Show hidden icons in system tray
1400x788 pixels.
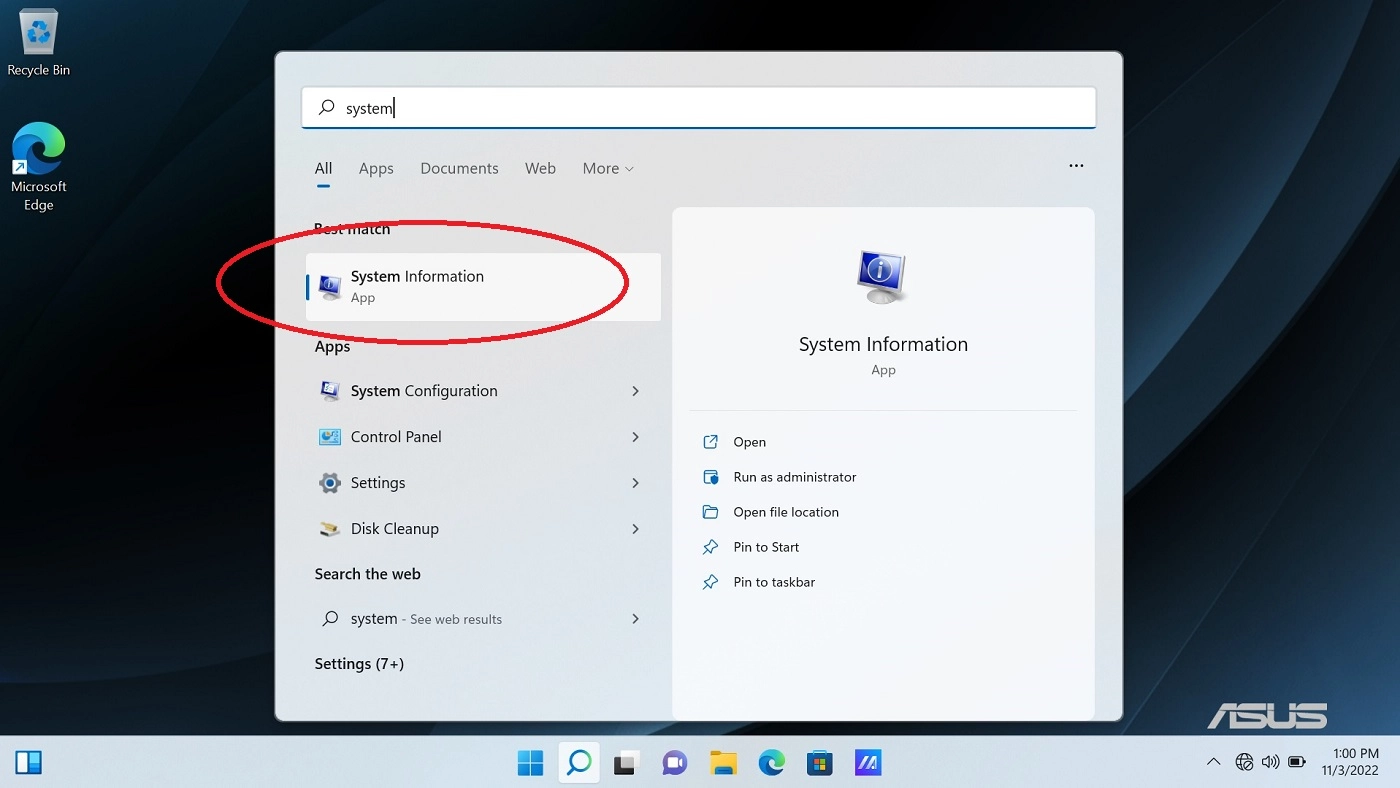click(x=1213, y=762)
